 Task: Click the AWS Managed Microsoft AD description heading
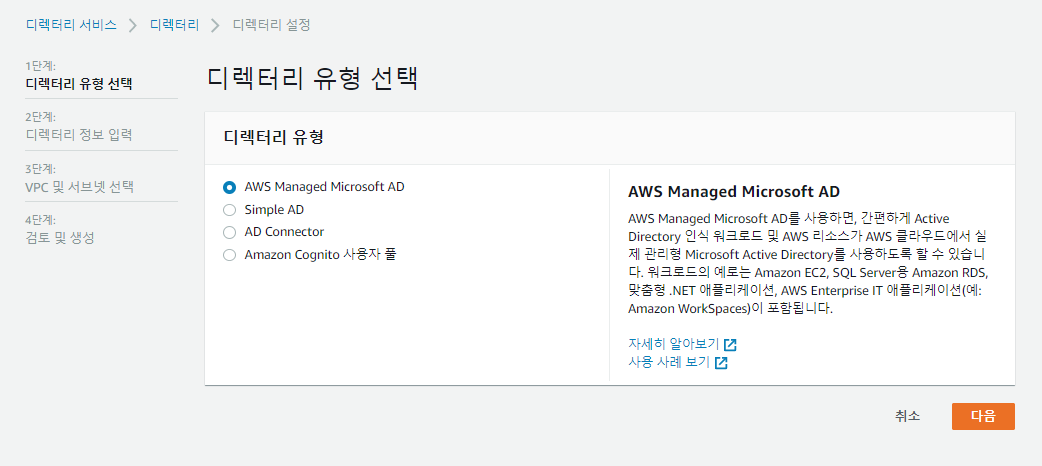[734, 192]
